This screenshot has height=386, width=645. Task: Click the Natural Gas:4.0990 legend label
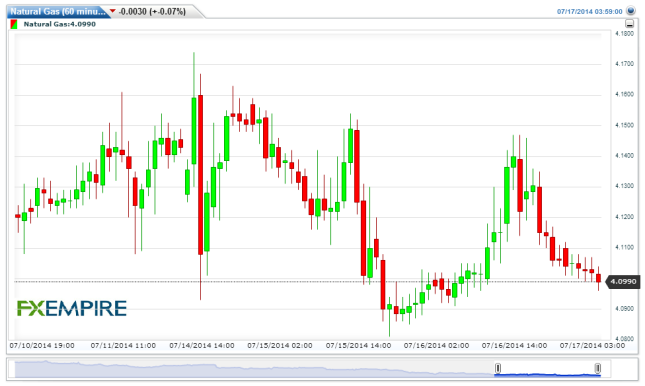pyautogui.click(x=60, y=24)
